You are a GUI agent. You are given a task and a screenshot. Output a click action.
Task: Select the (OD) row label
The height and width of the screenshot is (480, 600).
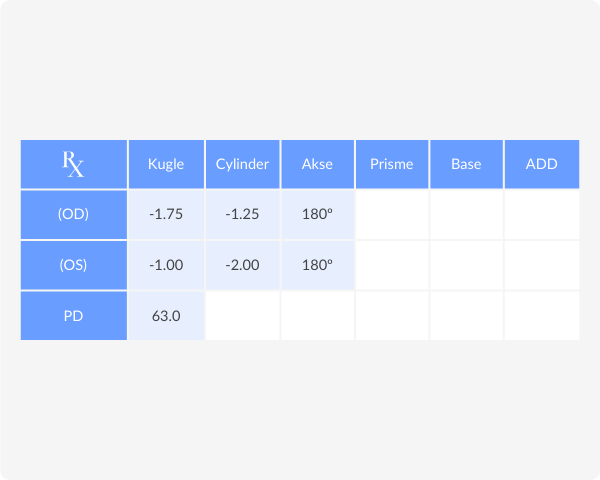pyautogui.click(x=74, y=215)
